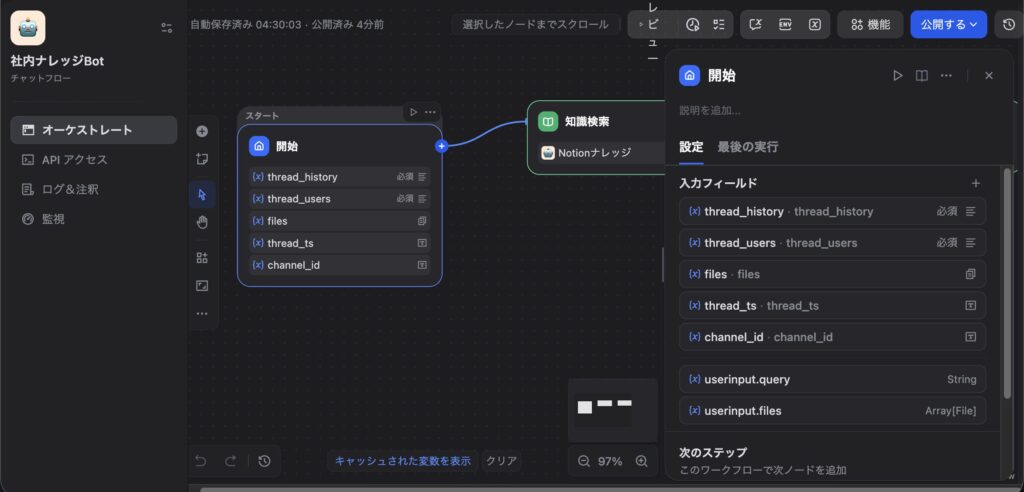Add a new input field with plus icon
Viewport: 1024px width, 492px height.
pos(975,183)
